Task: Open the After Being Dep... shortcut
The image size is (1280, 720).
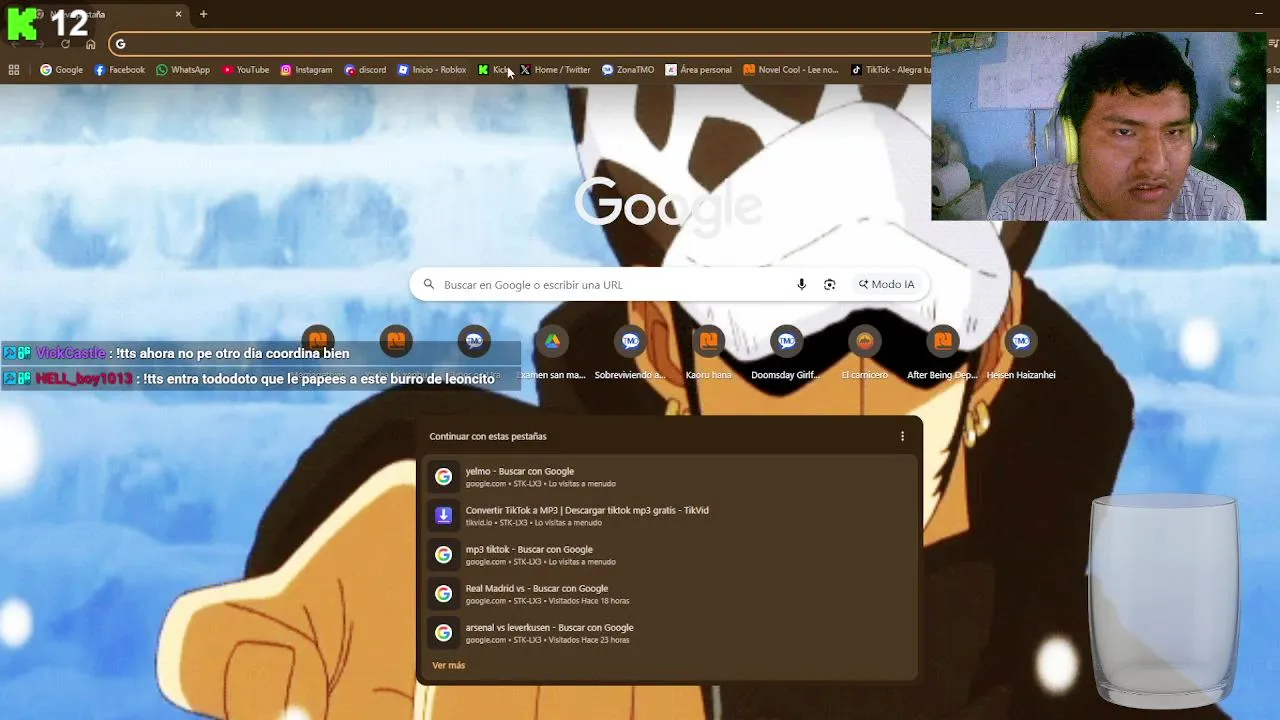Action: click(x=942, y=353)
